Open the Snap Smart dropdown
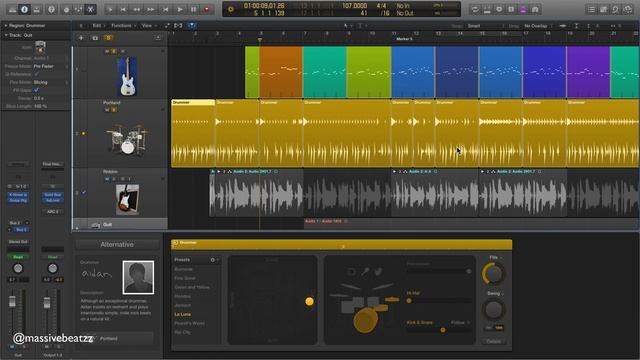The width and height of the screenshot is (640, 360). (485, 26)
